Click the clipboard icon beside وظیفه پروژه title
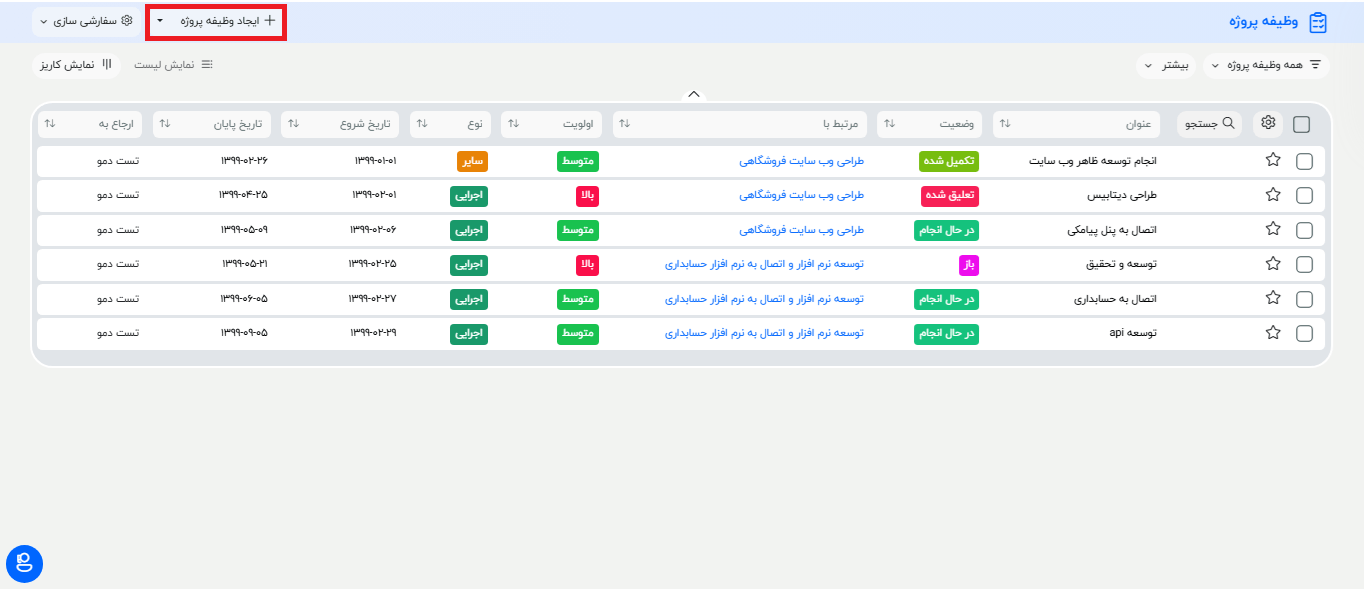This screenshot has height=589, width=1364. (x=1318, y=19)
